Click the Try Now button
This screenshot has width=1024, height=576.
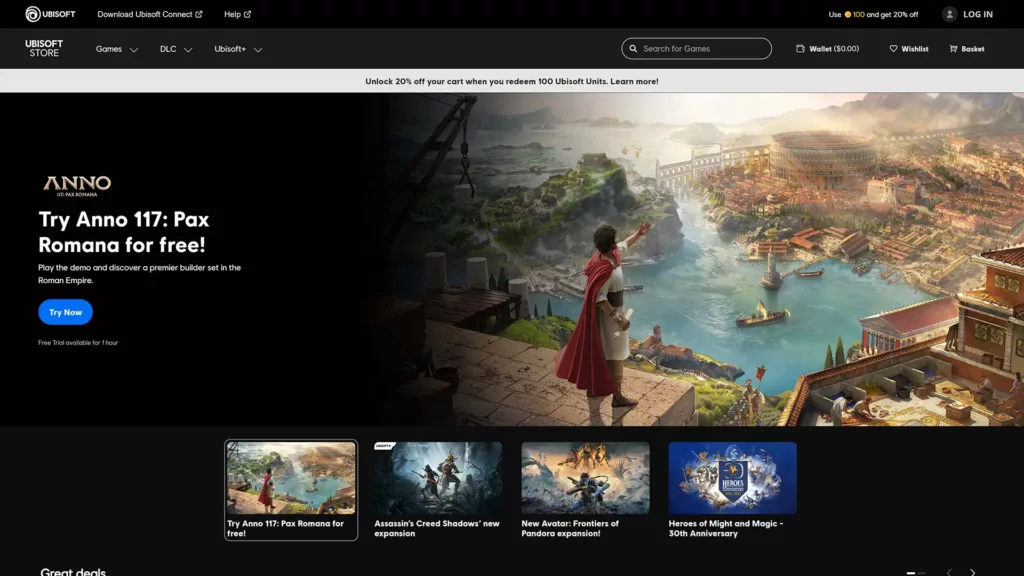pyautogui.click(x=65, y=312)
